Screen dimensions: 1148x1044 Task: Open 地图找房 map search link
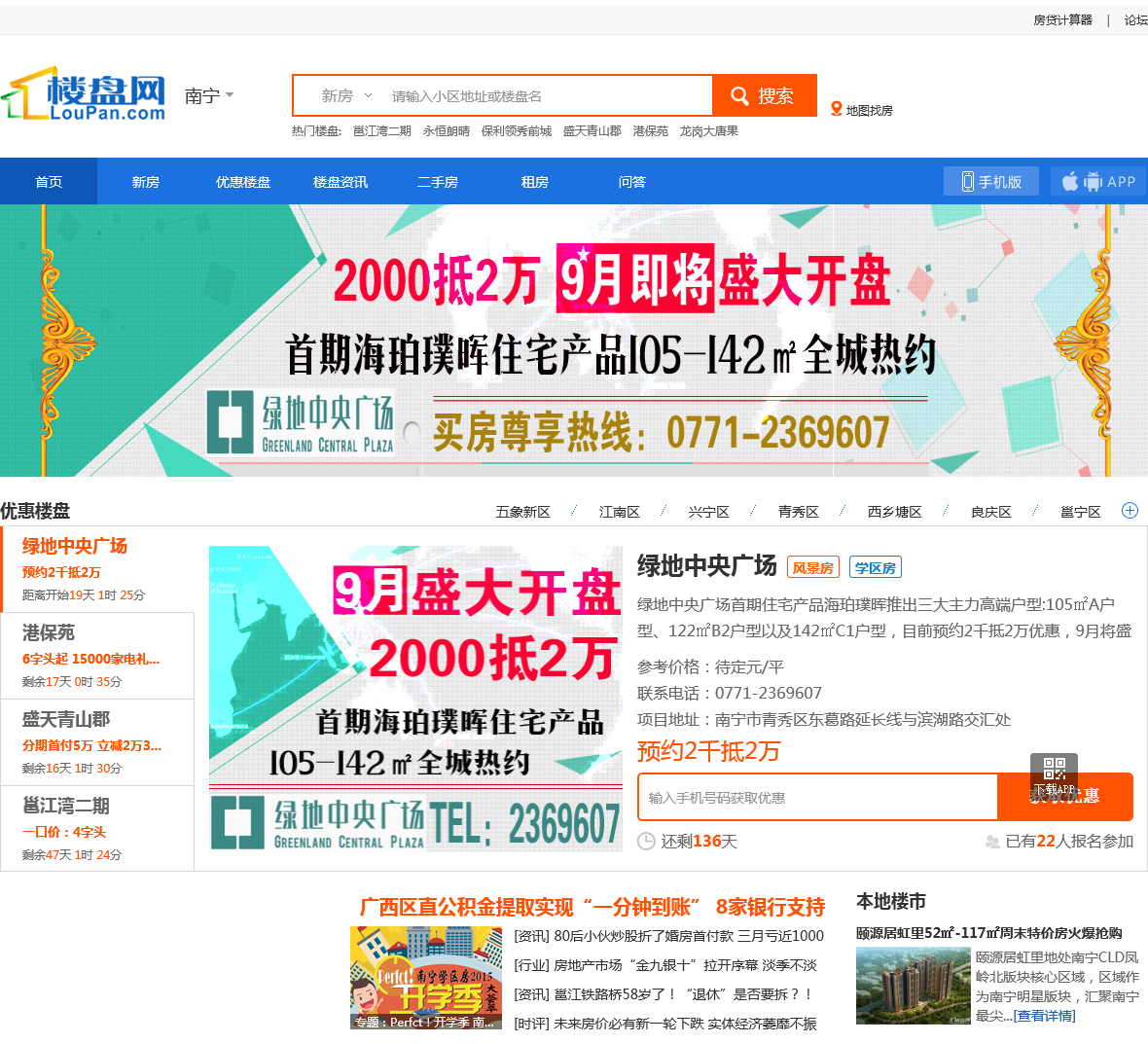[862, 110]
